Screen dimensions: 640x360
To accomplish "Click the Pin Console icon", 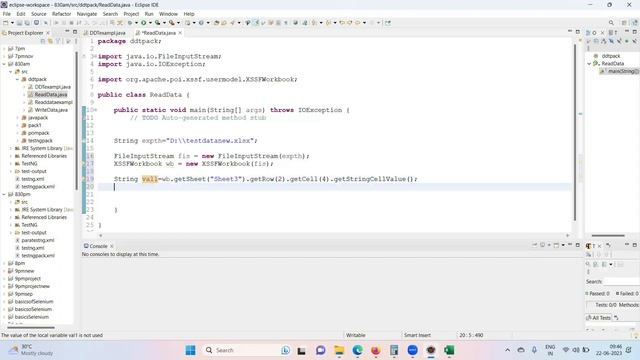I will tap(535, 245).
